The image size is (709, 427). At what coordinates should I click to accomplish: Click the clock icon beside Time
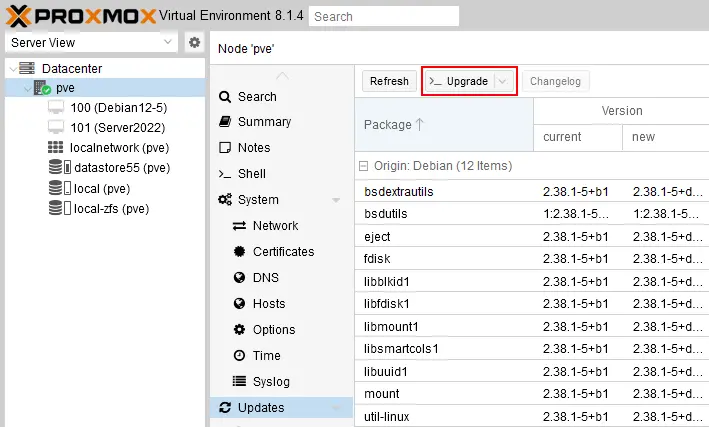coord(239,356)
